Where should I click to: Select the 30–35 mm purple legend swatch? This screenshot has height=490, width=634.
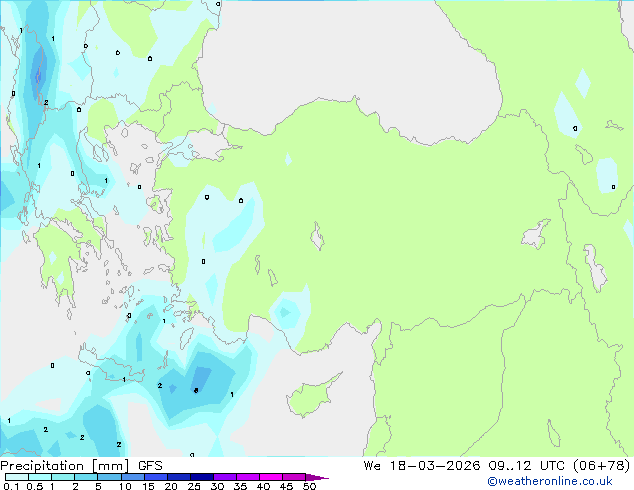[x=225, y=477]
